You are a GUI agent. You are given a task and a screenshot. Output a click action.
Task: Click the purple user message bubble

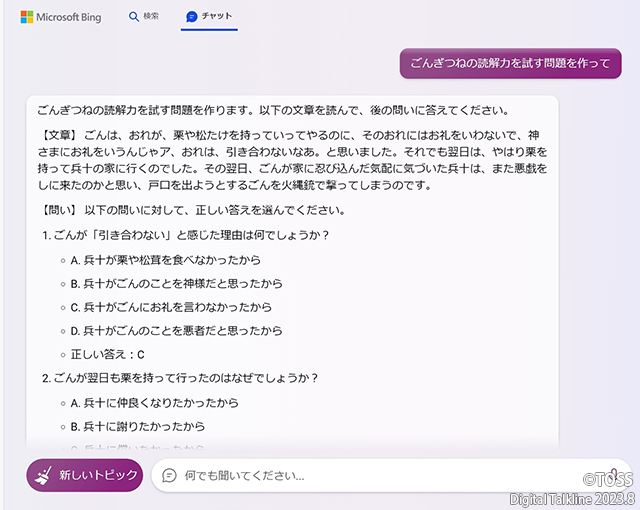[510, 63]
